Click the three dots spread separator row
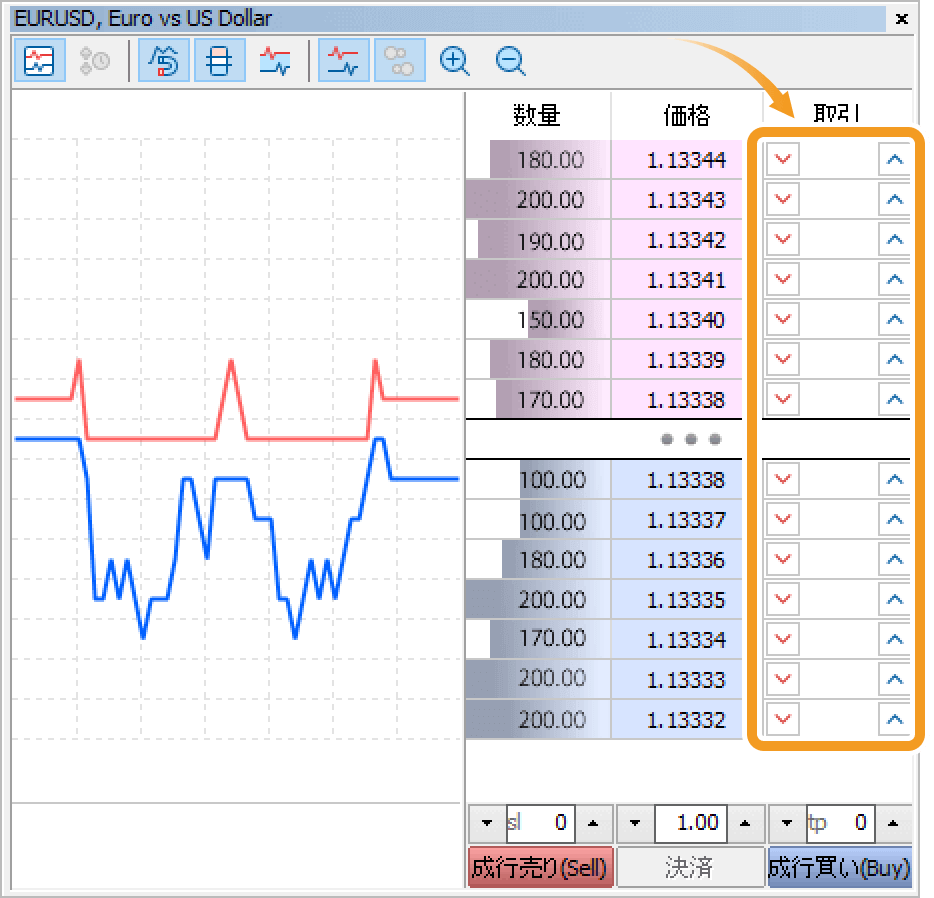Viewport: 934px width, 898px height. coord(691,439)
